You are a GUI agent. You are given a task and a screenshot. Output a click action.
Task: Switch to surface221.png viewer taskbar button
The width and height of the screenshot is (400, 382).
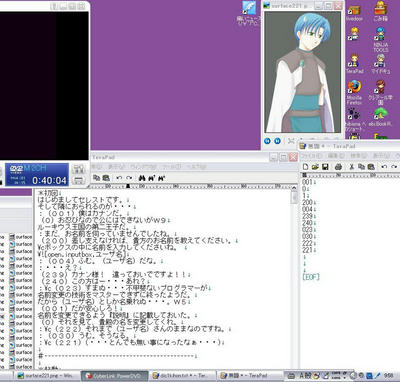(46, 376)
